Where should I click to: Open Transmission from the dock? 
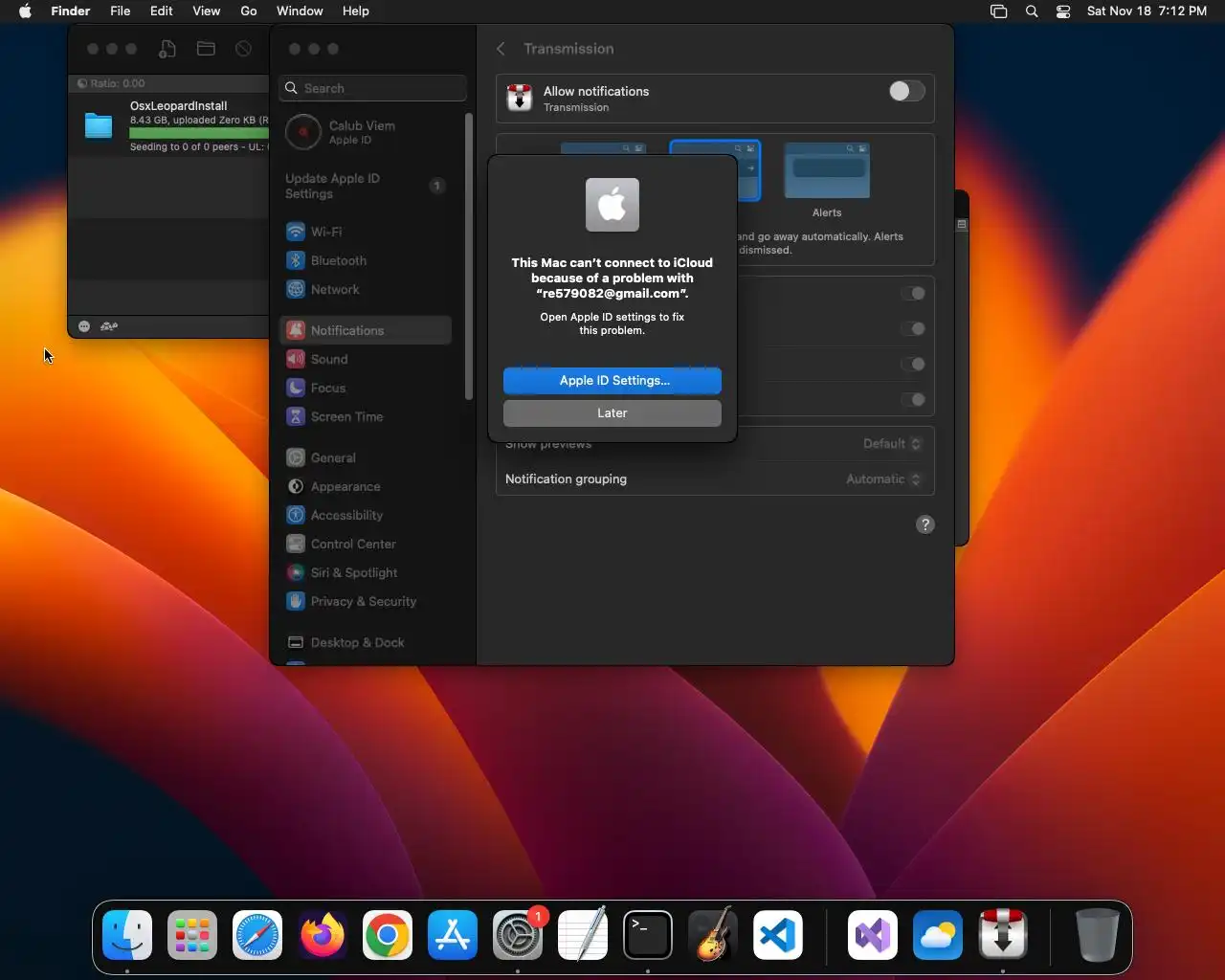(x=1003, y=935)
